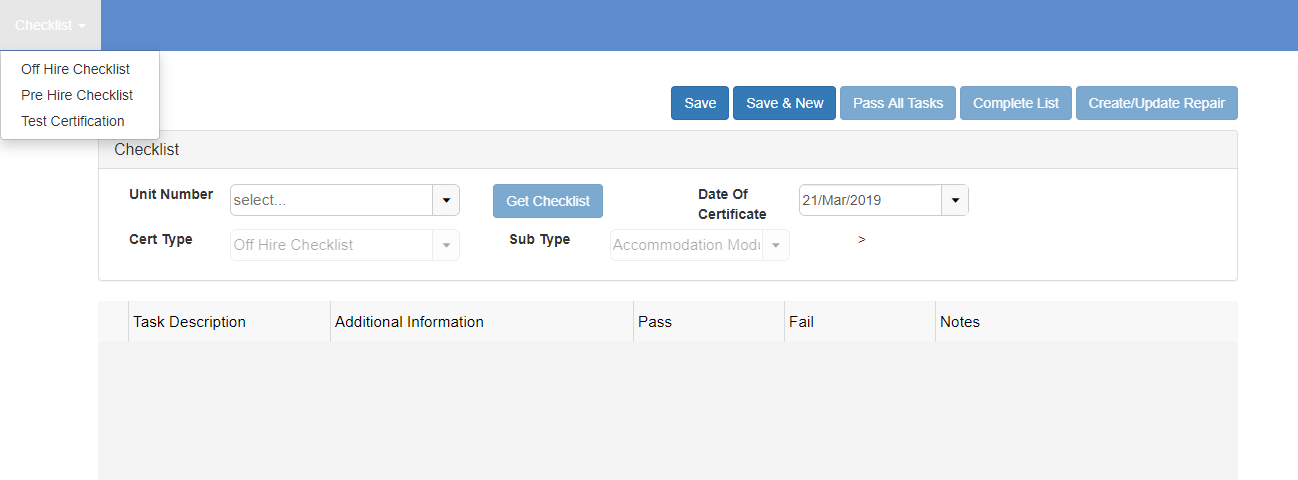Click the Additional Information column header
1298x480 pixels.
coord(409,322)
